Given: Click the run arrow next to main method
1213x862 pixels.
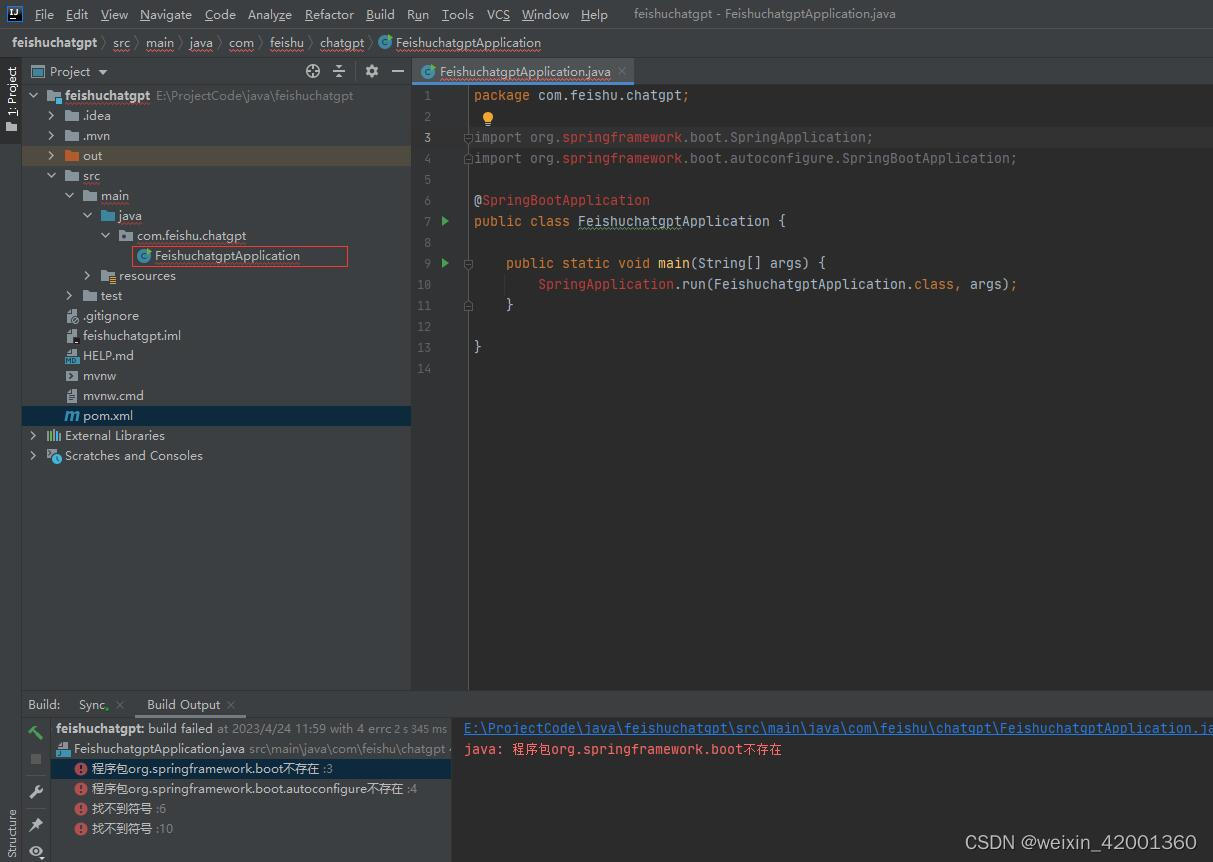Looking at the screenshot, I should [444, 263].
